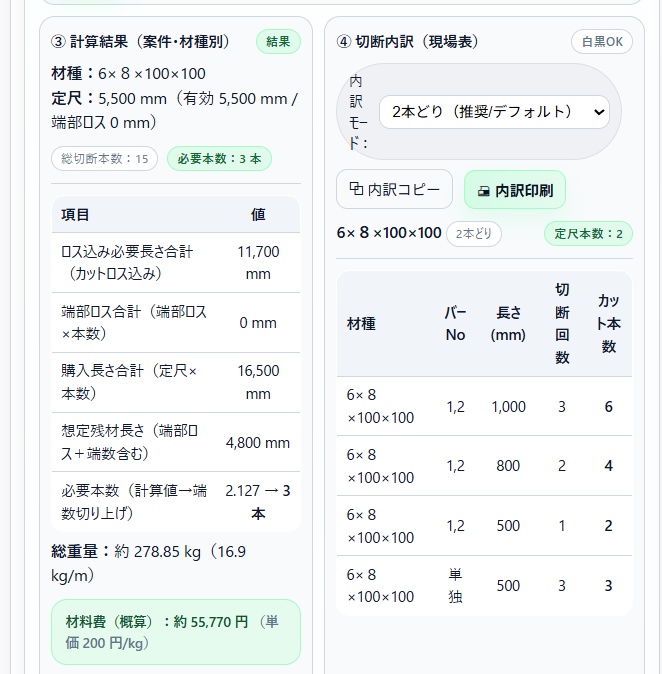This screenshot has height=674, width=662.
Task: Click the 内訳印刷 button
Action: coord(515,190)
